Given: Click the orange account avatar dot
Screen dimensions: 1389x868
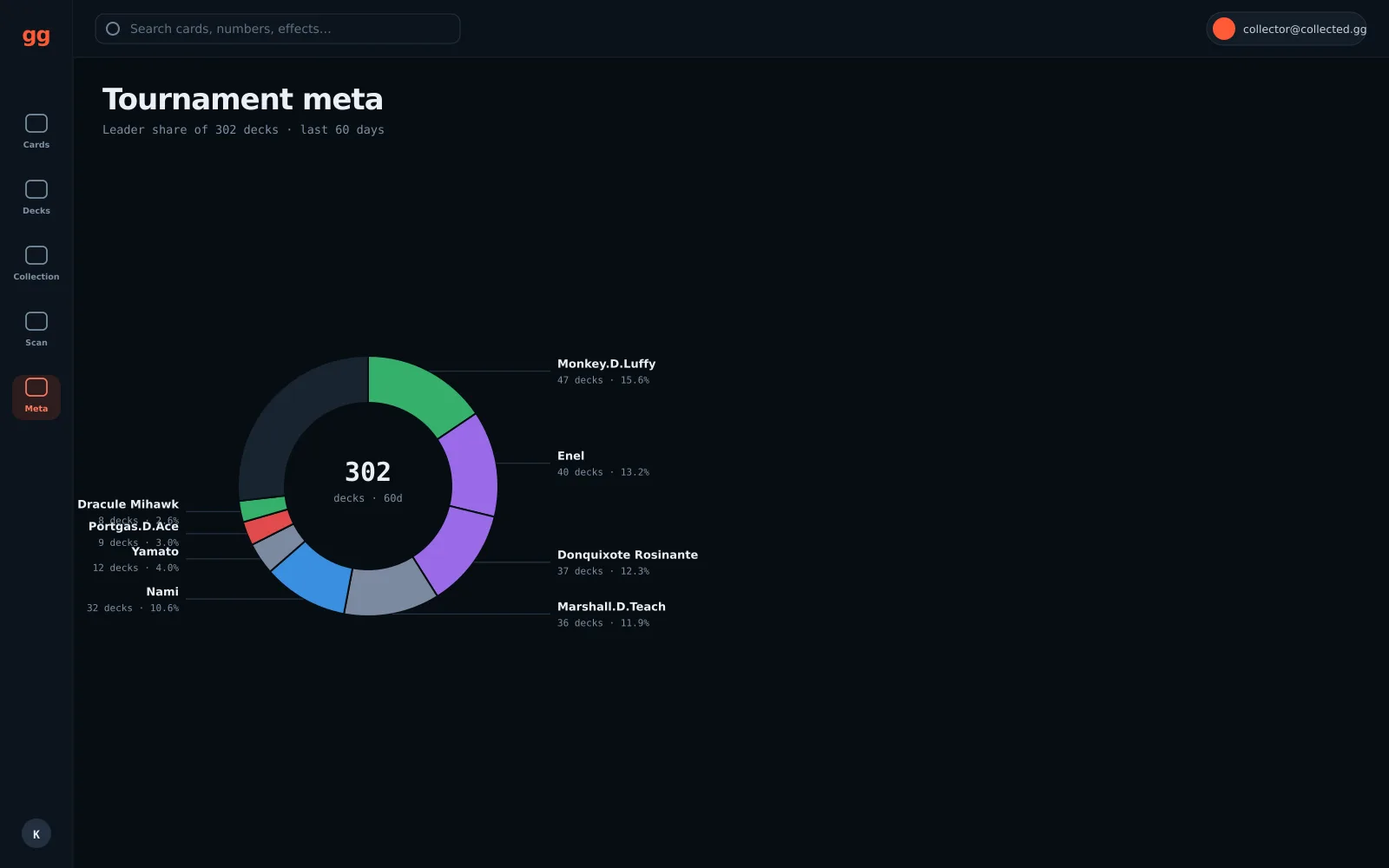Looking at the screenshot, I should 1224,29.
